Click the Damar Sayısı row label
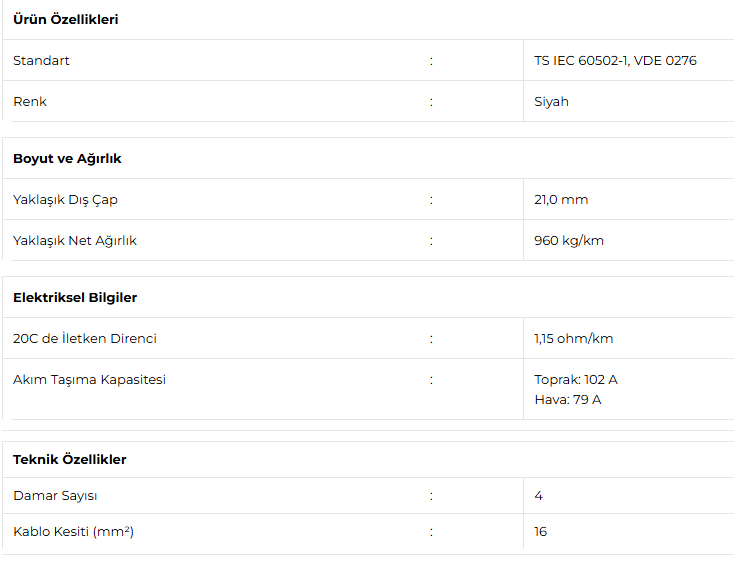 click(x=55, y=496)
